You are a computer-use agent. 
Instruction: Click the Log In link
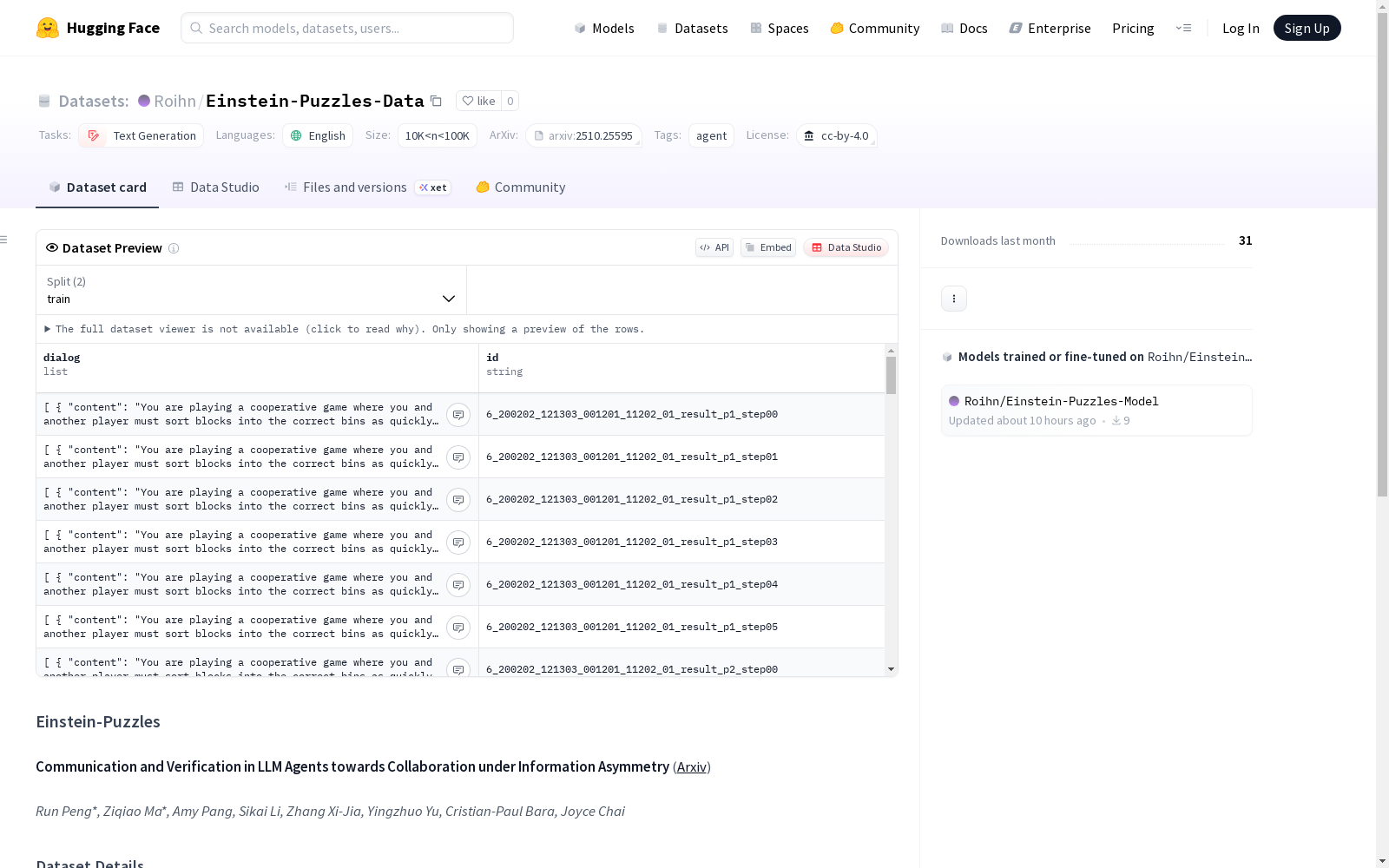tap(1241, 28)
